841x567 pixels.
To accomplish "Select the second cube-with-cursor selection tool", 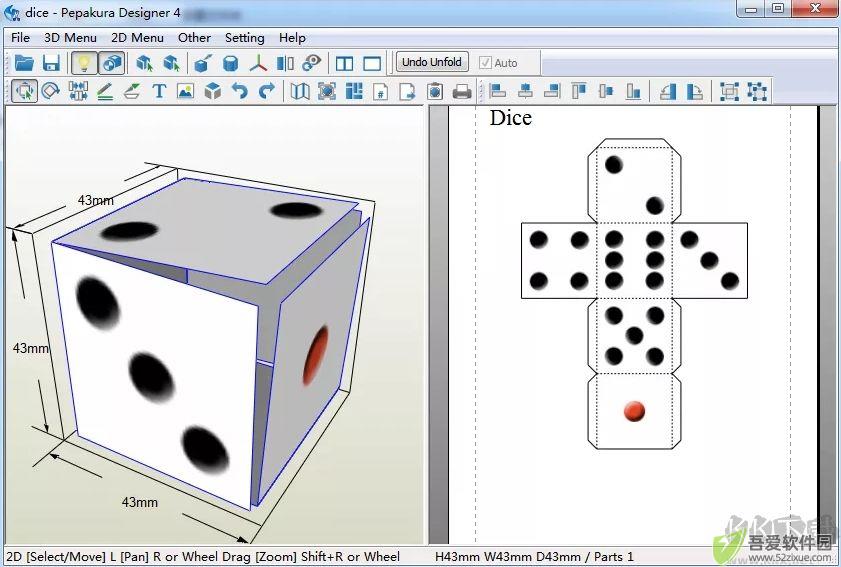I will click(172, 63).
